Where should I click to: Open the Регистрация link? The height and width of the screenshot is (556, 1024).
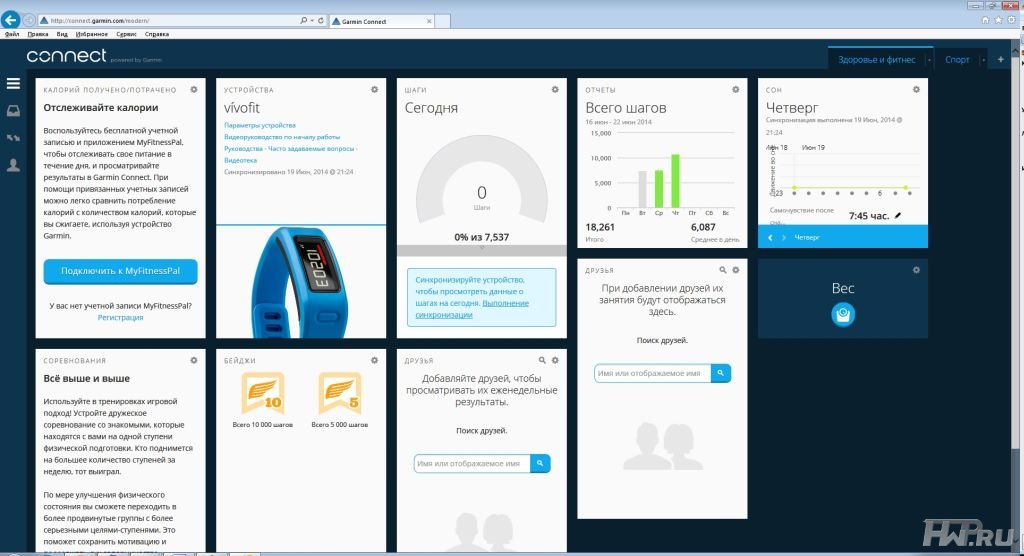click(x=120, y=318)
